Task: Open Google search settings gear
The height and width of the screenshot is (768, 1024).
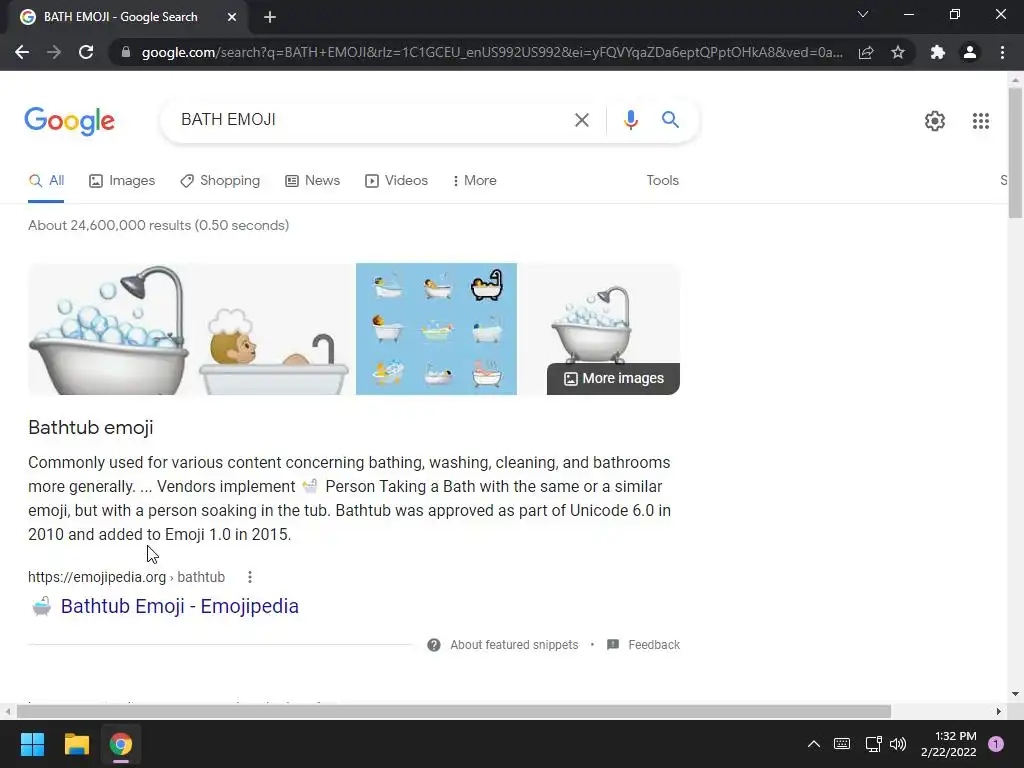Action: click(x=935, y=121)
